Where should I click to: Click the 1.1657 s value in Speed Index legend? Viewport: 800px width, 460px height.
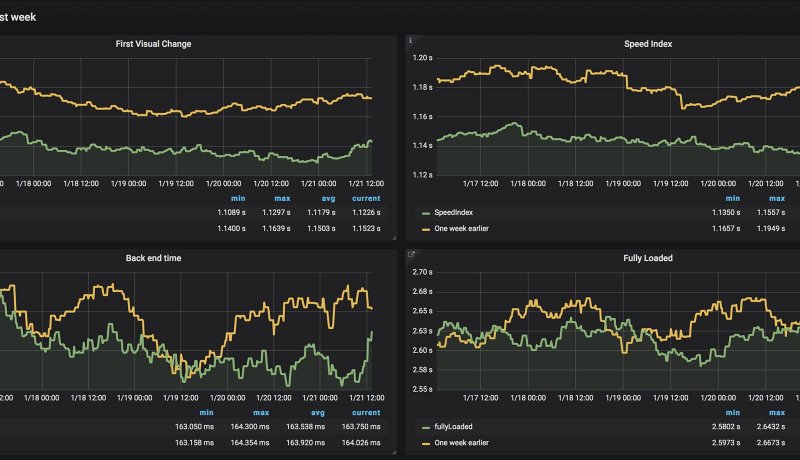coord(726,228)
